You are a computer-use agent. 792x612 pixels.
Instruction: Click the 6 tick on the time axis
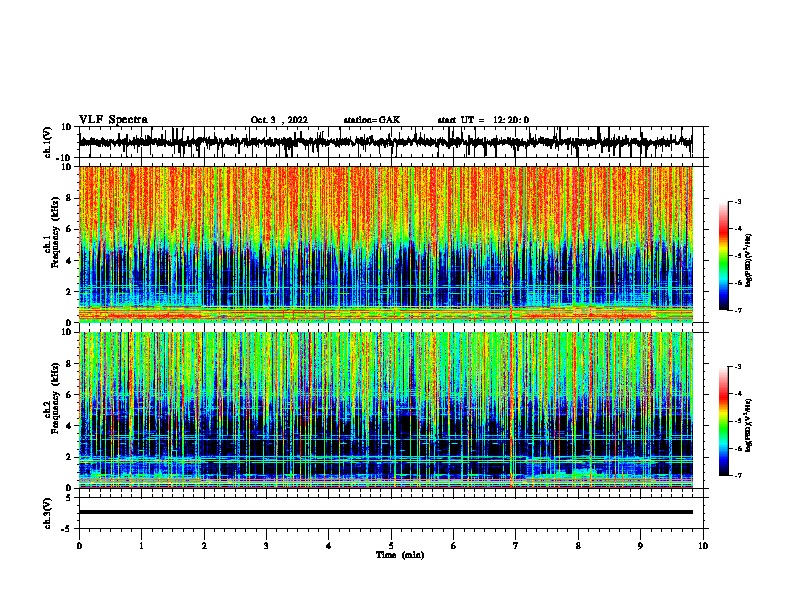click(x=454, y=546)
